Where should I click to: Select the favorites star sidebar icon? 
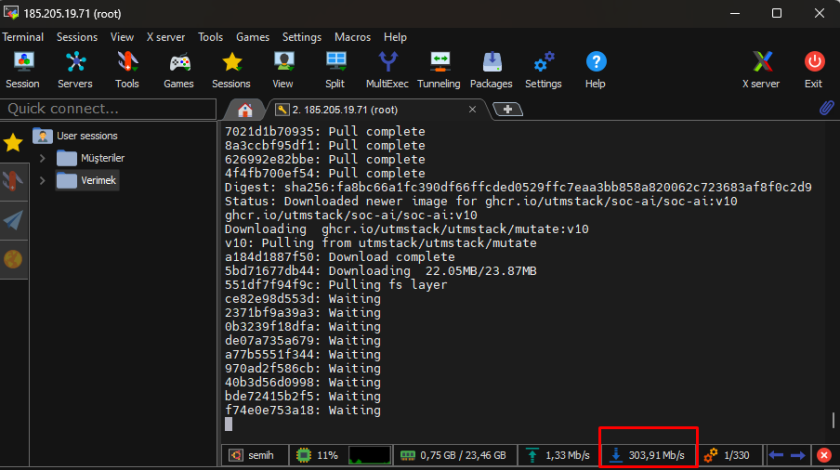coord(13,142)
